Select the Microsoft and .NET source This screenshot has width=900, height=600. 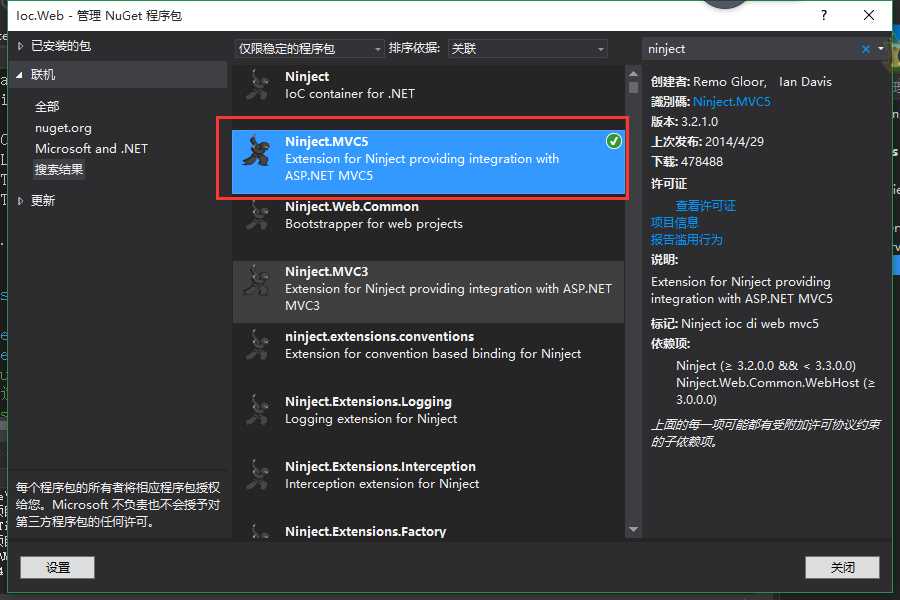point(91,148)
